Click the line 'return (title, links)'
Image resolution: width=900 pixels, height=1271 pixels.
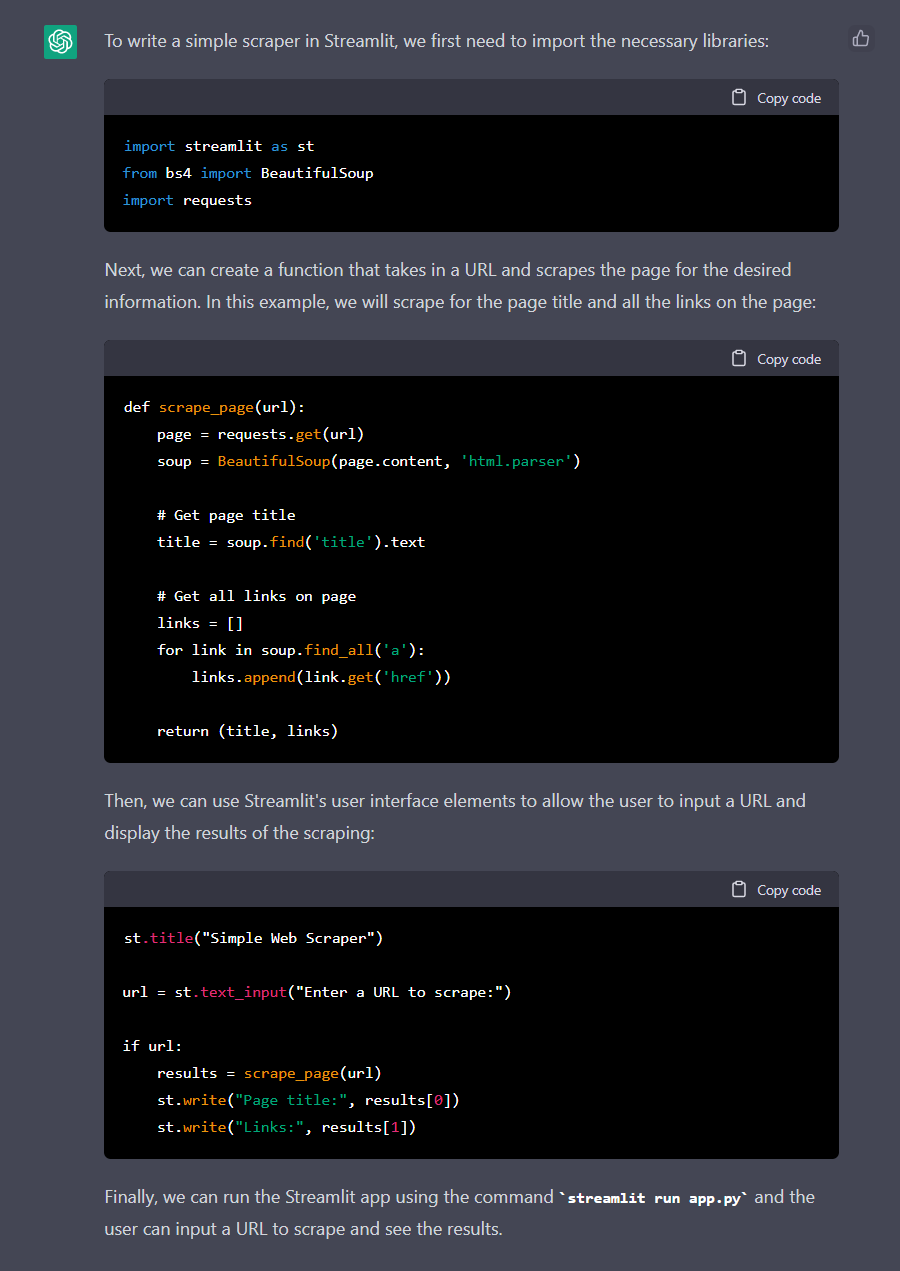point(248,731)
